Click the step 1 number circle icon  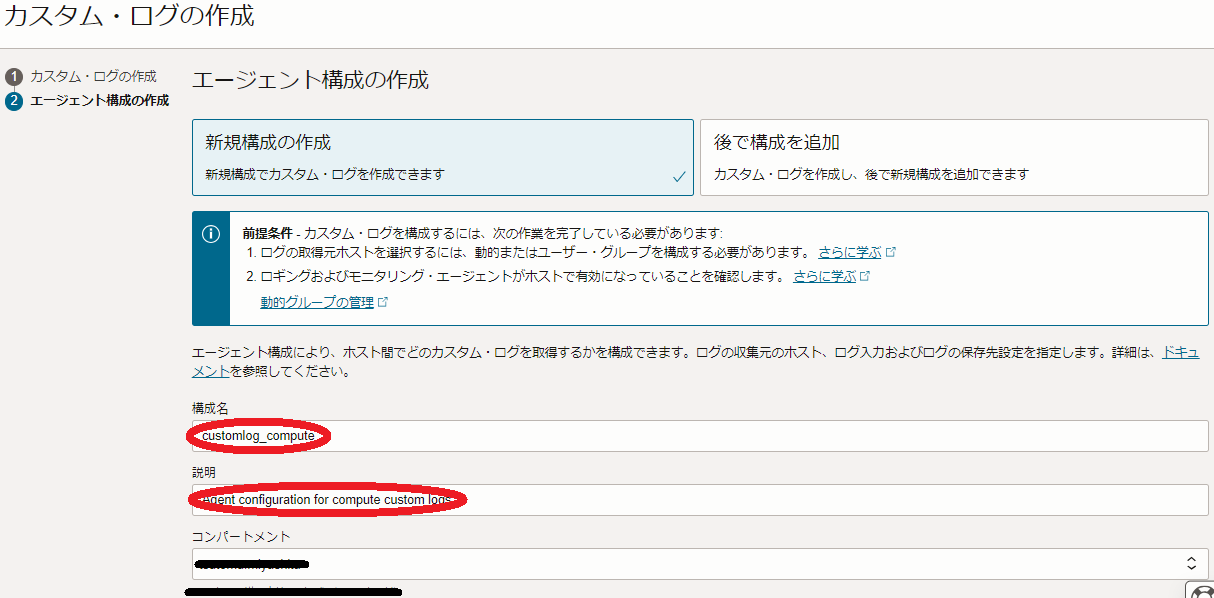13,77
